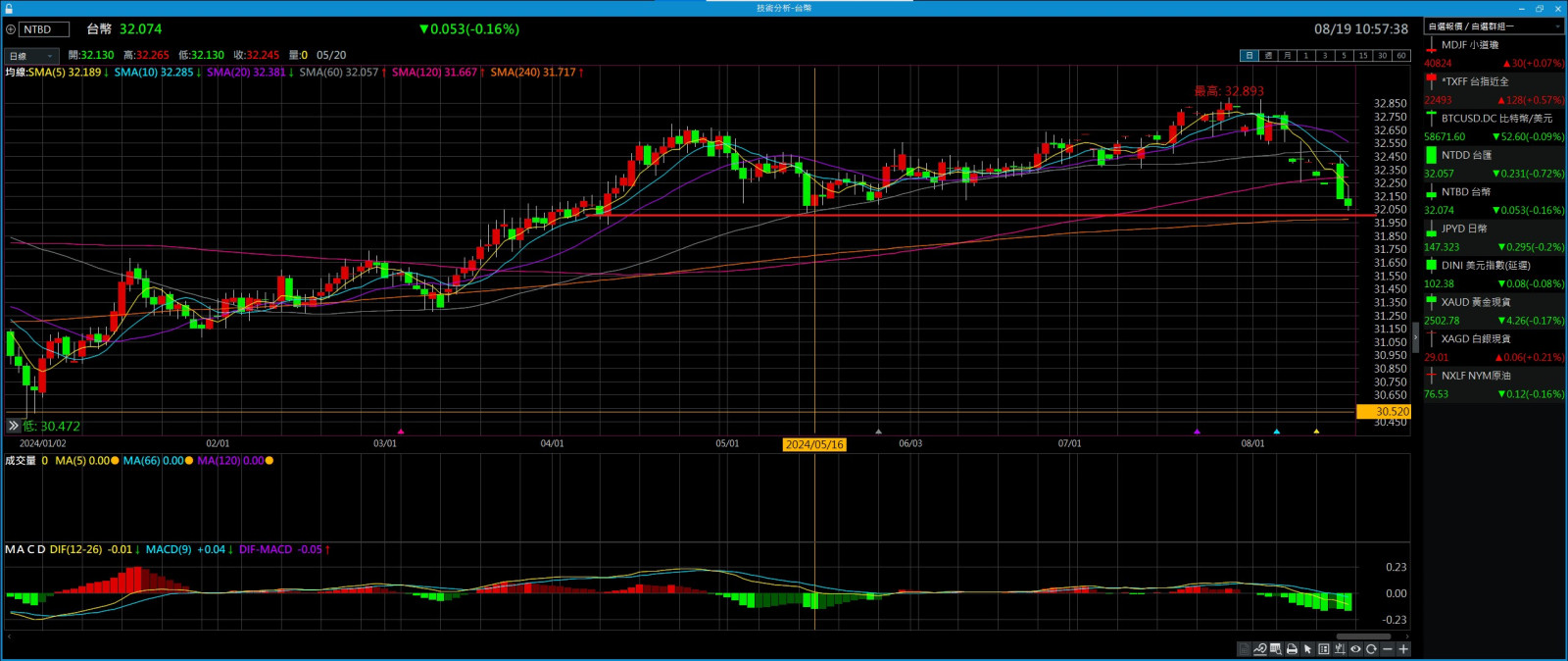
Task: Toggle the MA(120) volume indicator dot
Action: tap(269, 461)
